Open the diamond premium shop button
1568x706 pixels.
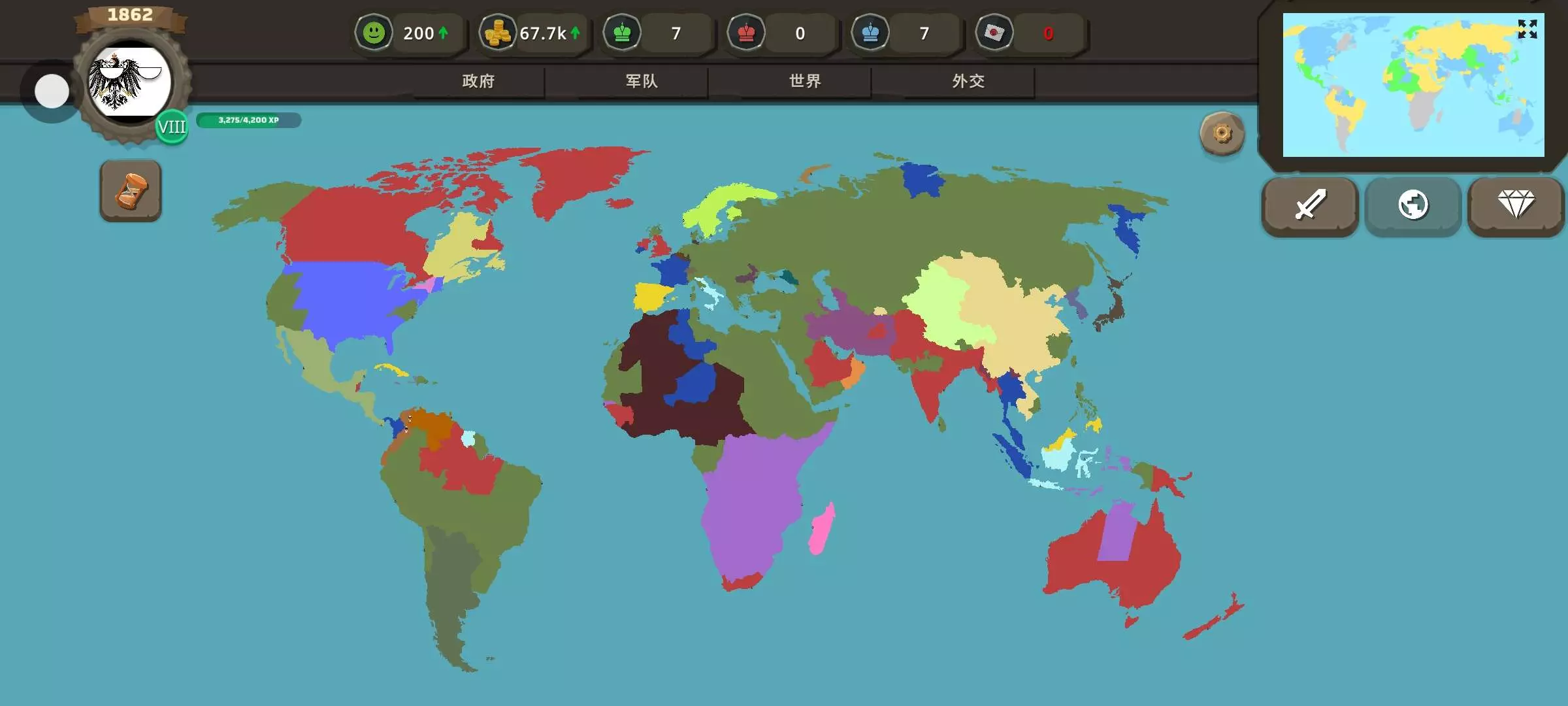coord(1516,205)
